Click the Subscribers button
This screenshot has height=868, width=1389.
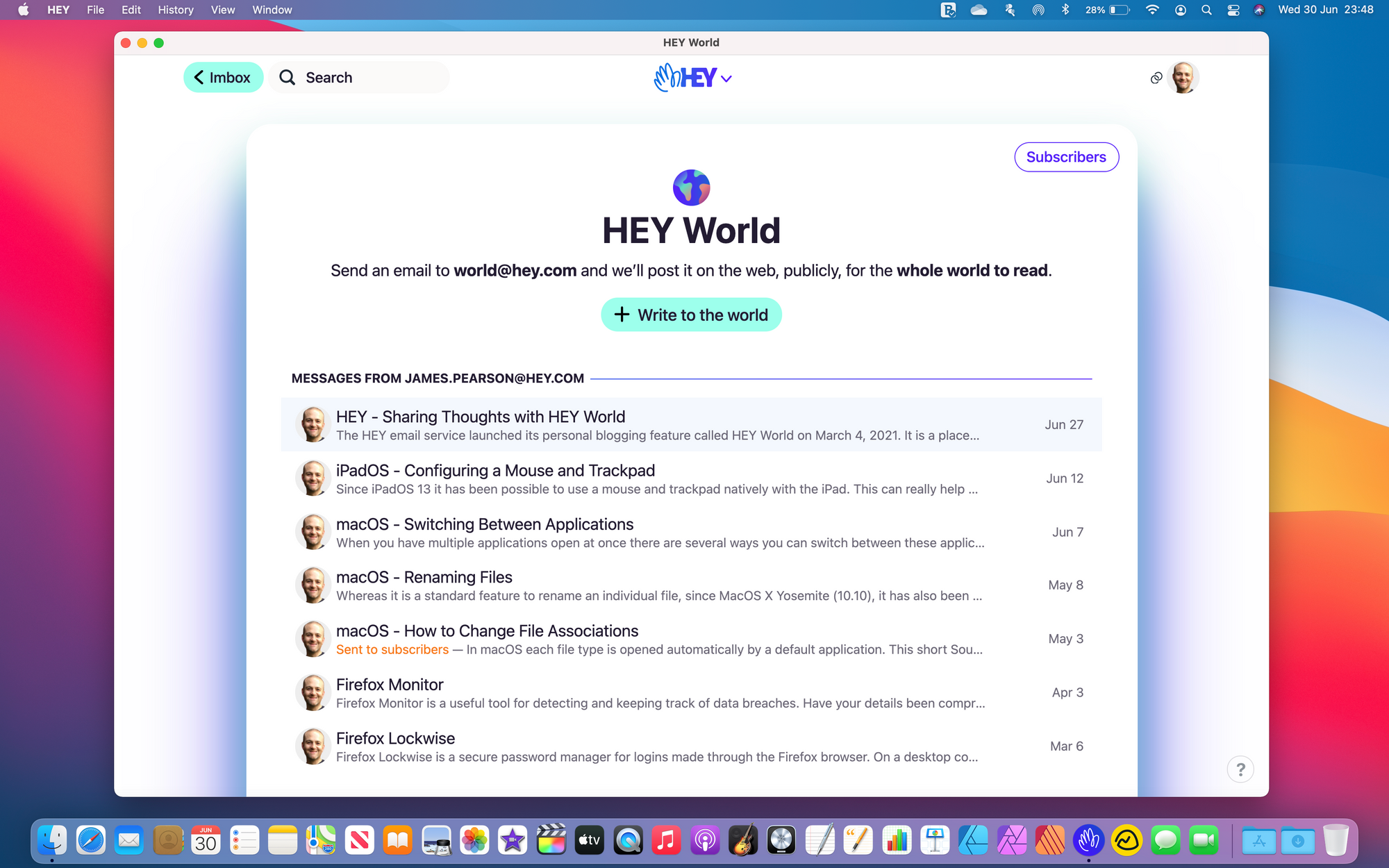[x=1066, y=157]
